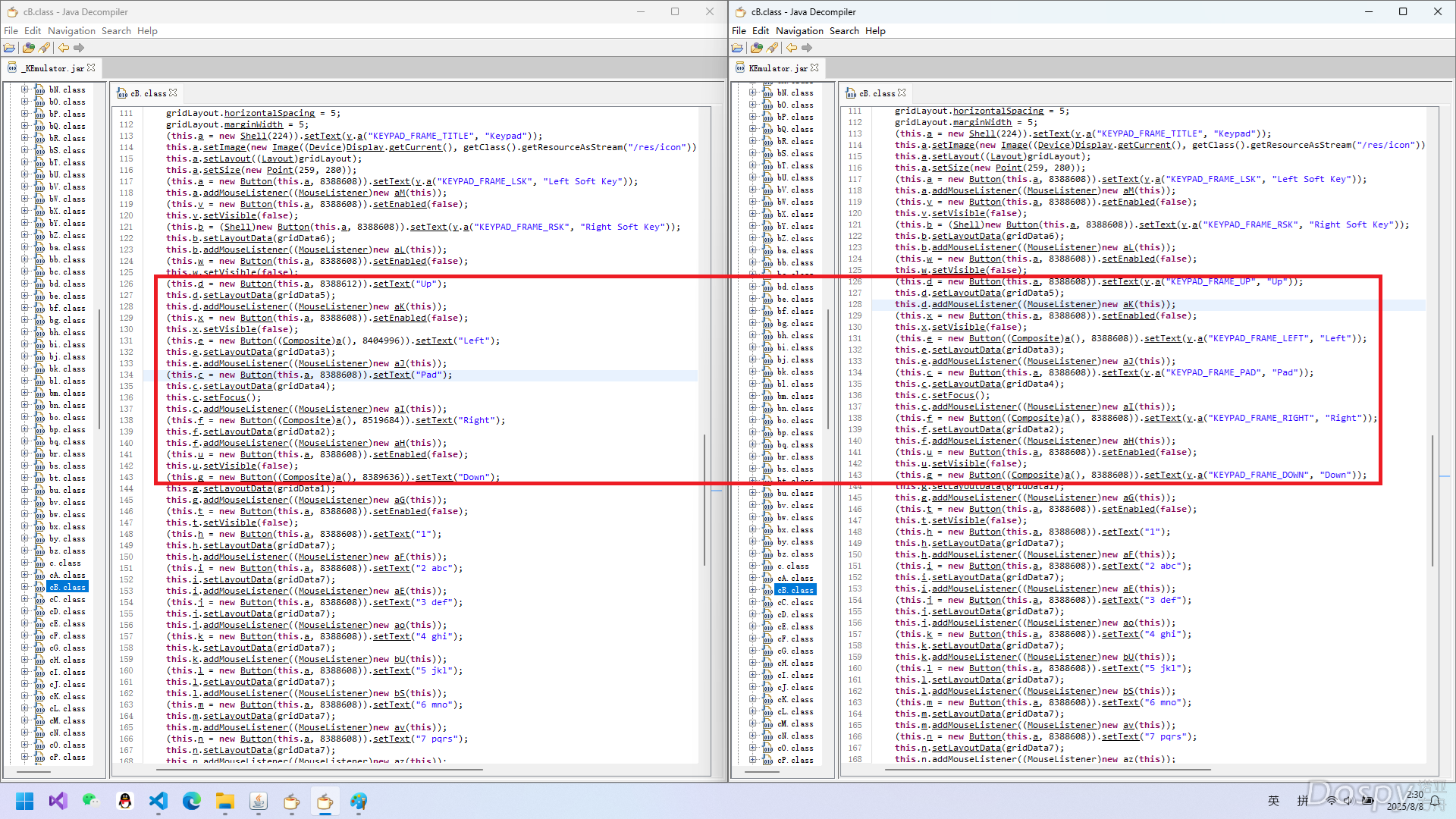Click Search pen icon in left window toolbar

click(x=45, y=48)
